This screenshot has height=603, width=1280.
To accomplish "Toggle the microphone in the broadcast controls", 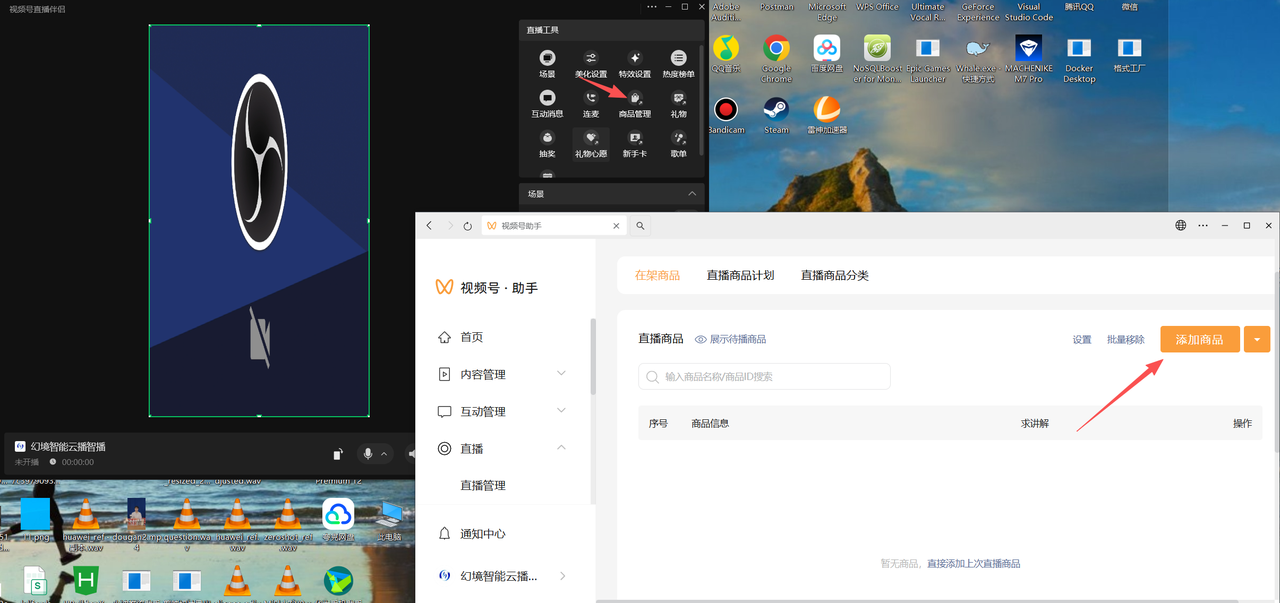I will point(369,453).
